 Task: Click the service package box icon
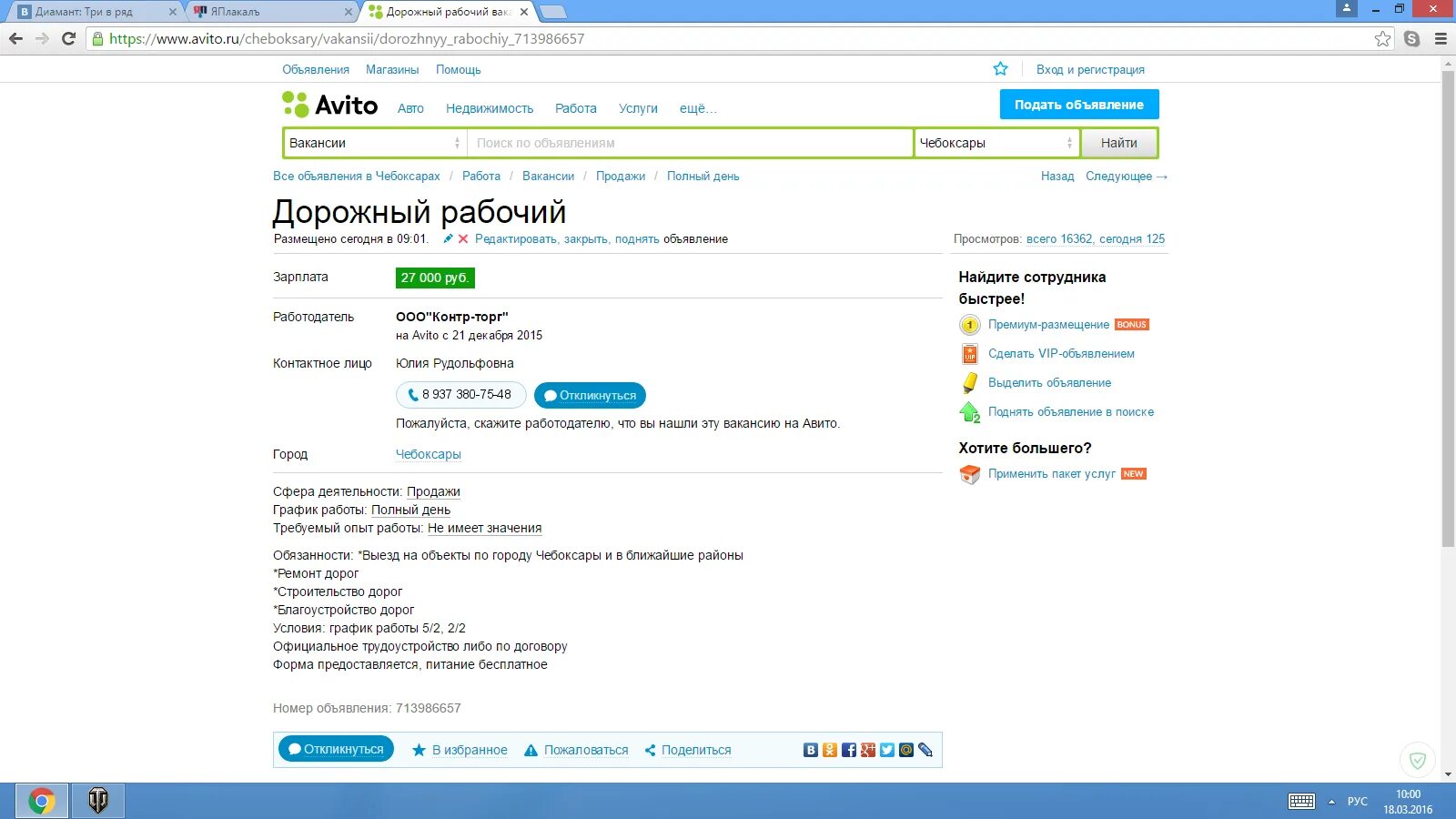point(970,474)
